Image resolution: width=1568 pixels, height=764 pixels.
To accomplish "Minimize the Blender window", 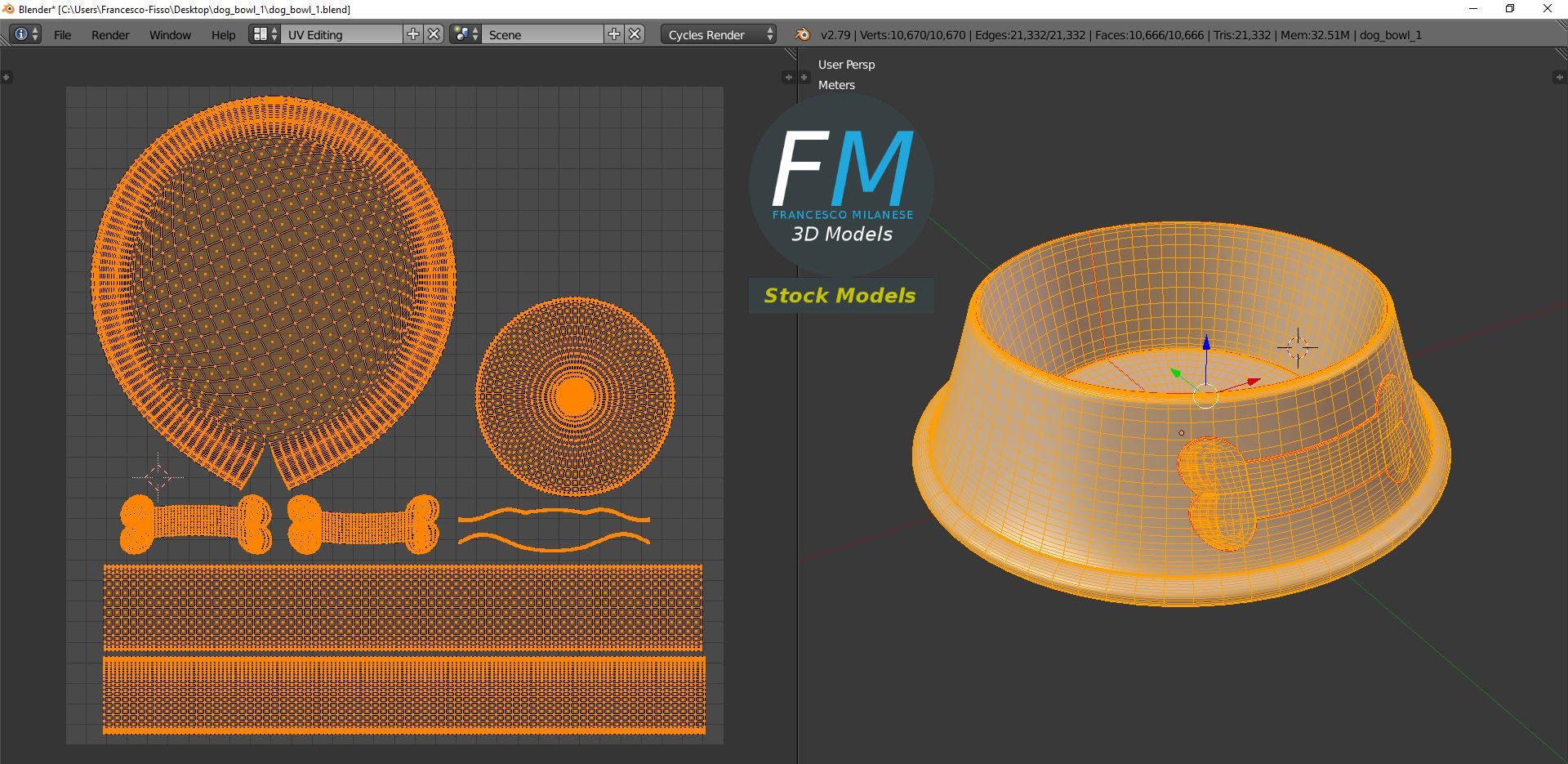I will 1473,9.
